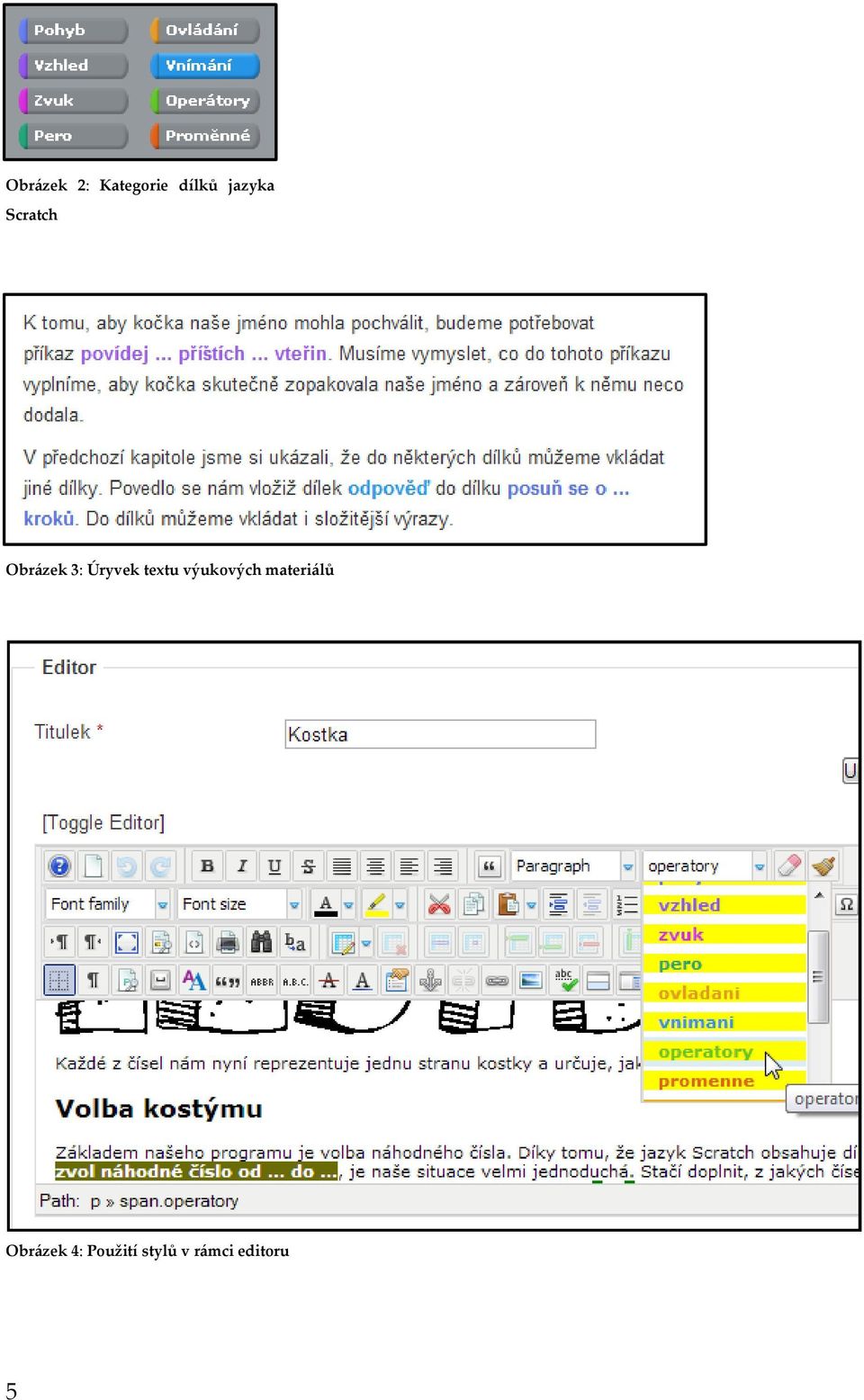This screenshot has width=864, height=1400.
Task: Open the Font size dropdown
Action: [x=239, y=903]
